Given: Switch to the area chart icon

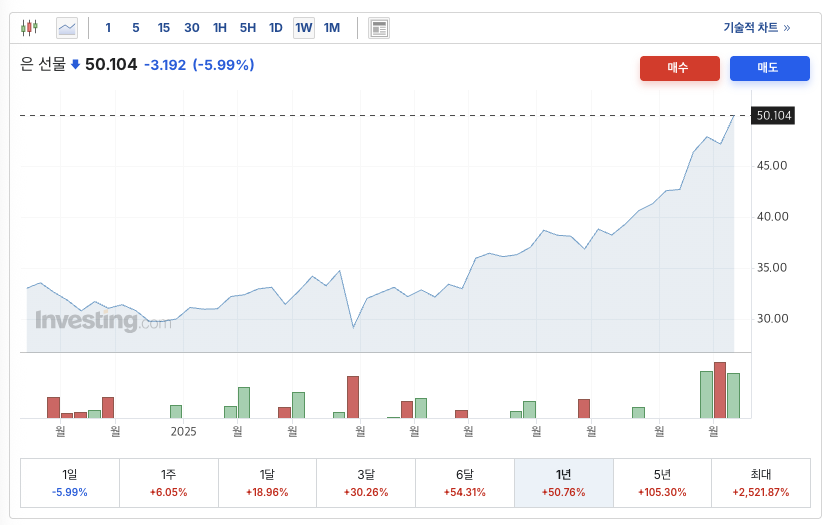Looking at the screenshot, I should [x=67, y=28].
